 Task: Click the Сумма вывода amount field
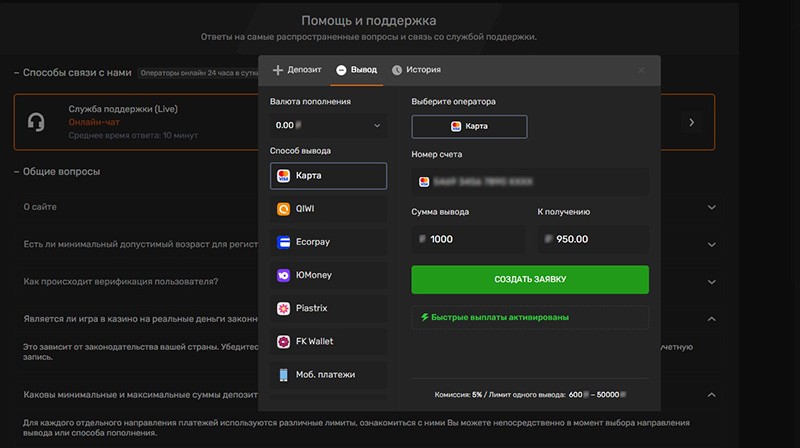point(468,239)
